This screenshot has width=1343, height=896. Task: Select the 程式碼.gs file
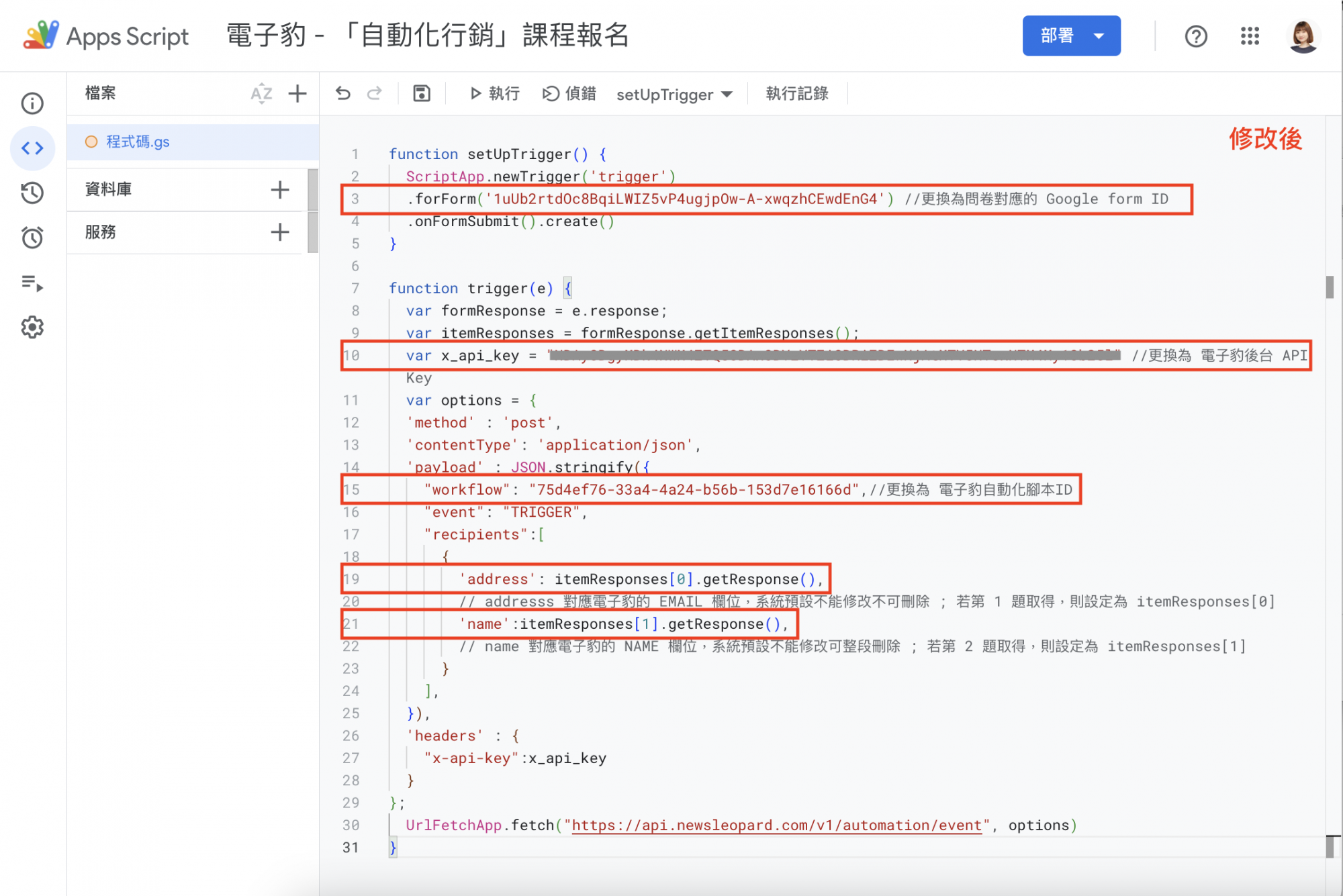[x=193, y=142]
